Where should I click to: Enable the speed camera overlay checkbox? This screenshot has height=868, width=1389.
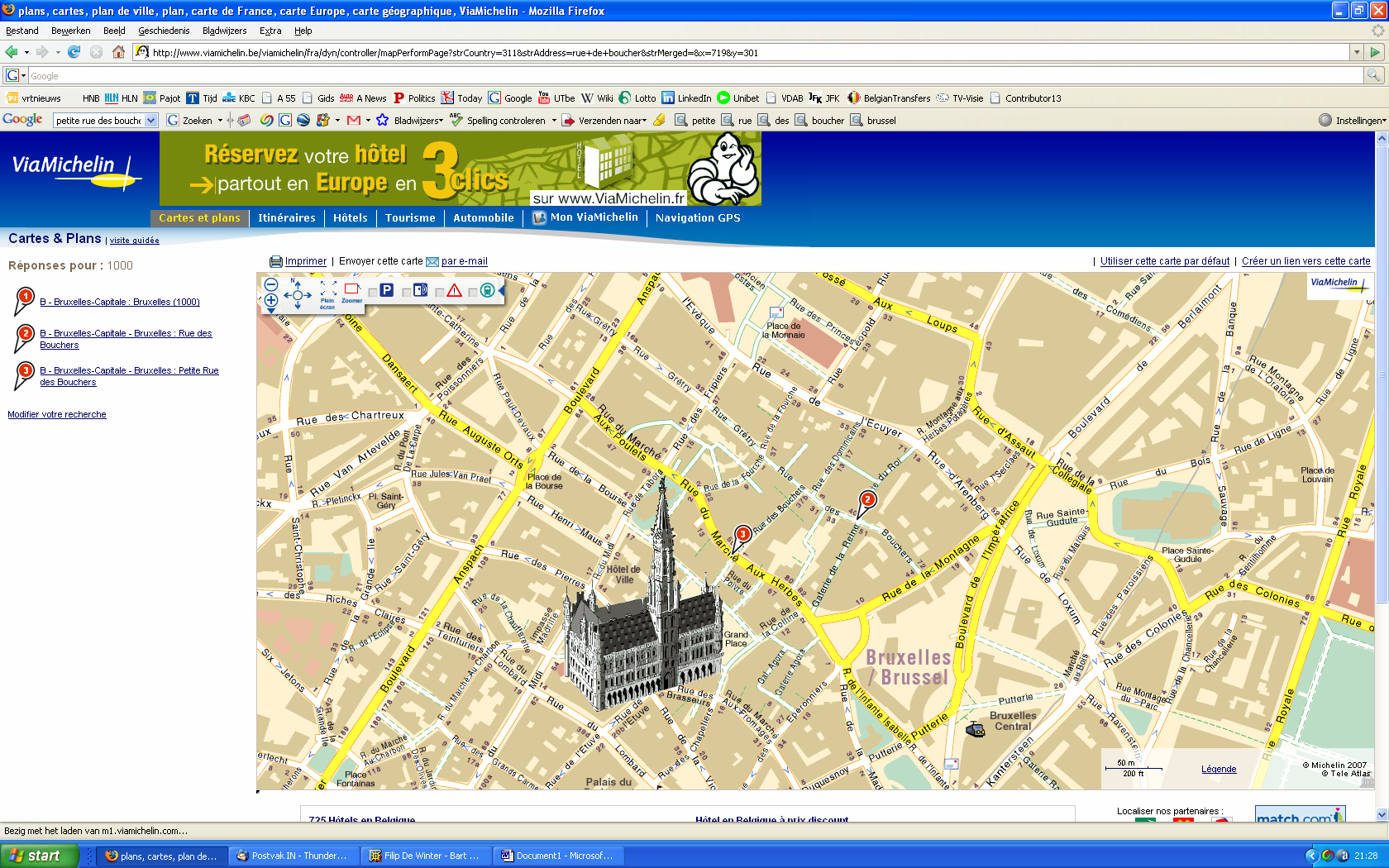point(407,292)
